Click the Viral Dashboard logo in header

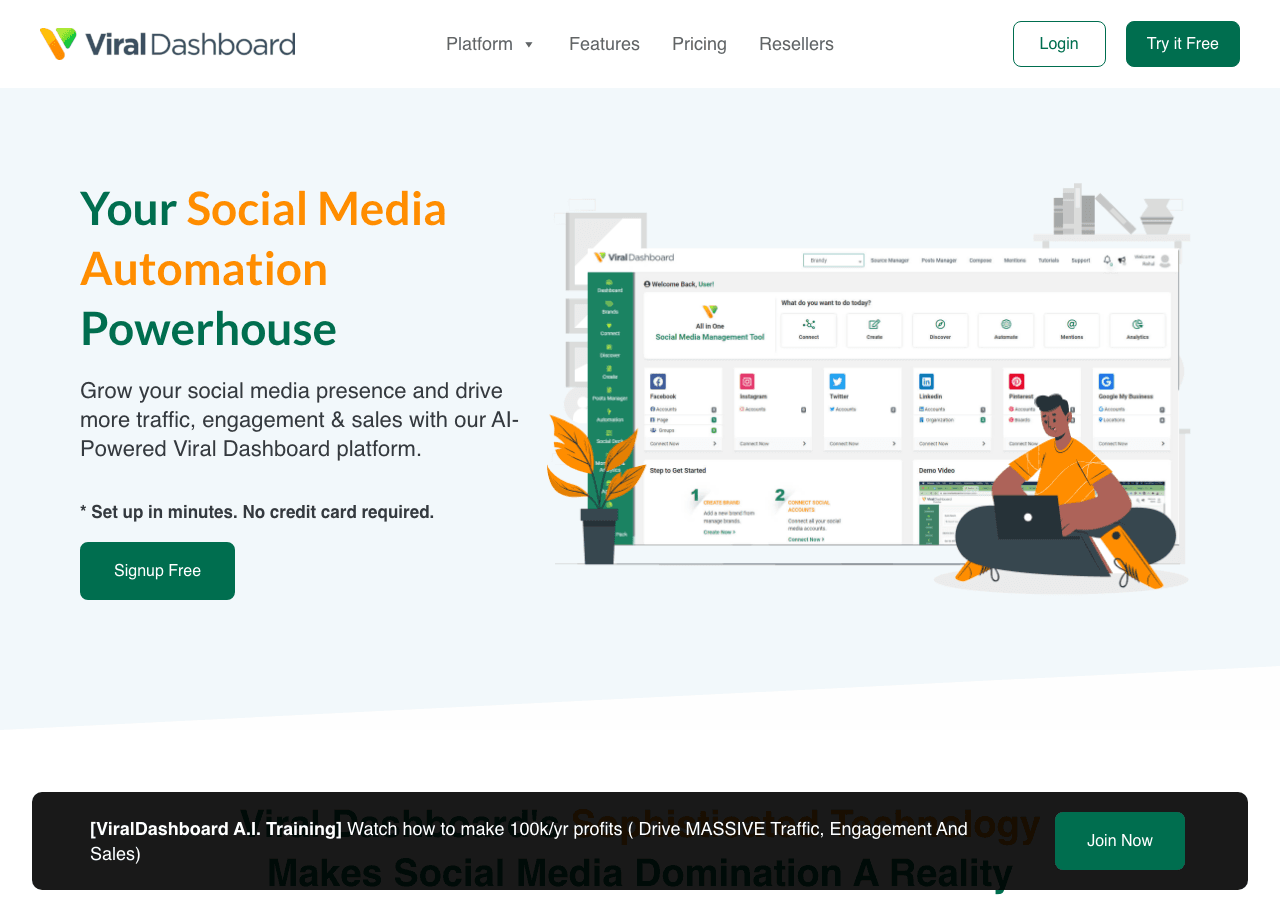pyautogui.click(x=168, y=44)
